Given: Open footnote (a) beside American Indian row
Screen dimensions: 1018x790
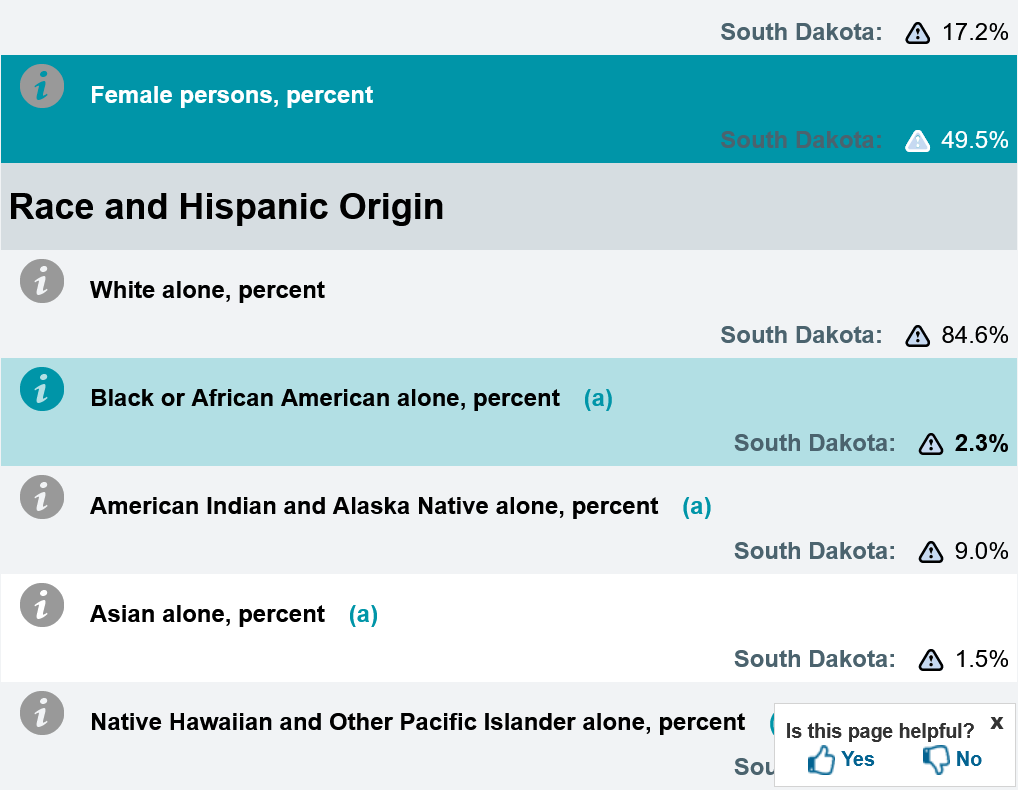Looking at the screenshot, I should click(697, 506).
